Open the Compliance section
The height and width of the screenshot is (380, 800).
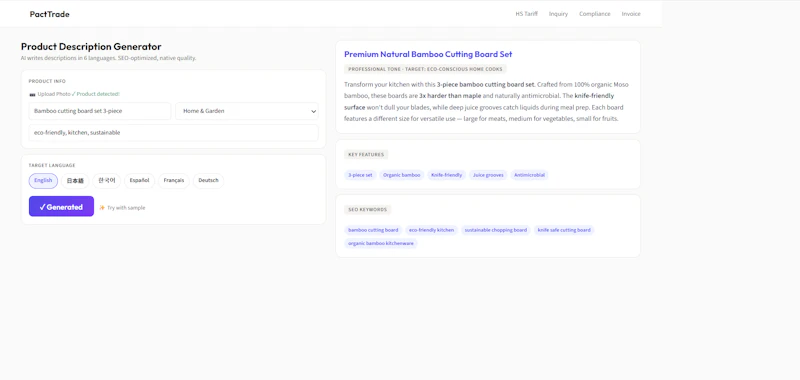click(x=594, y=14)
